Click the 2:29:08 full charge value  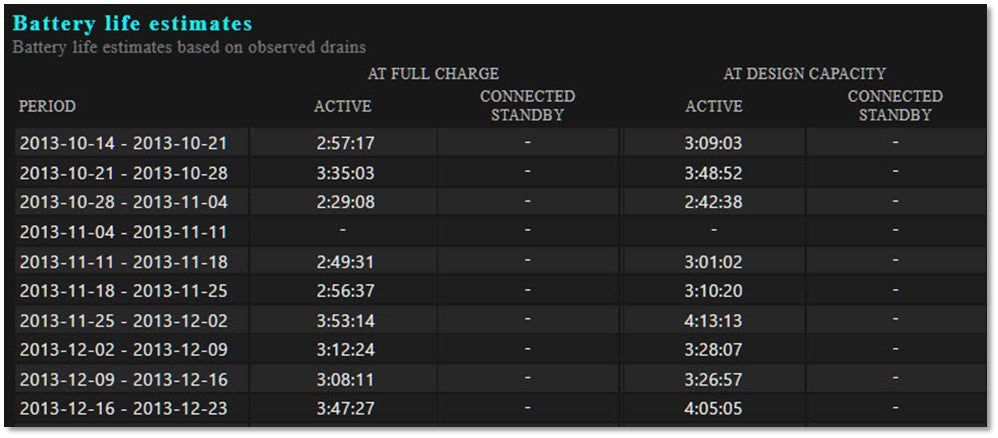[x=345, y=202]
